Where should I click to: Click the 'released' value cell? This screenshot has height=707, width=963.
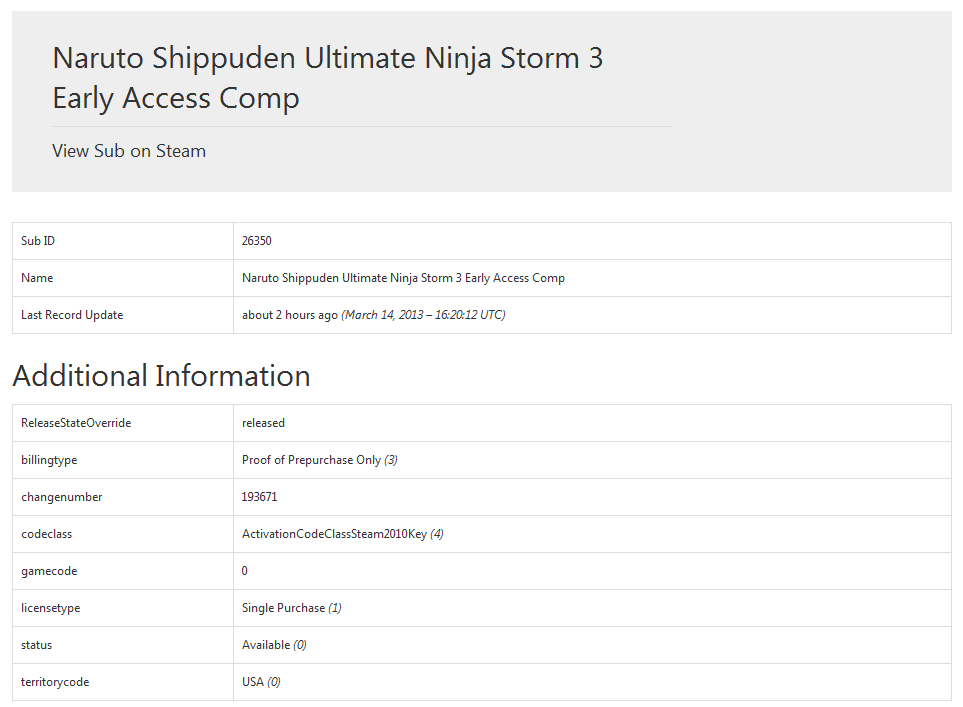[x=263, y=423]
